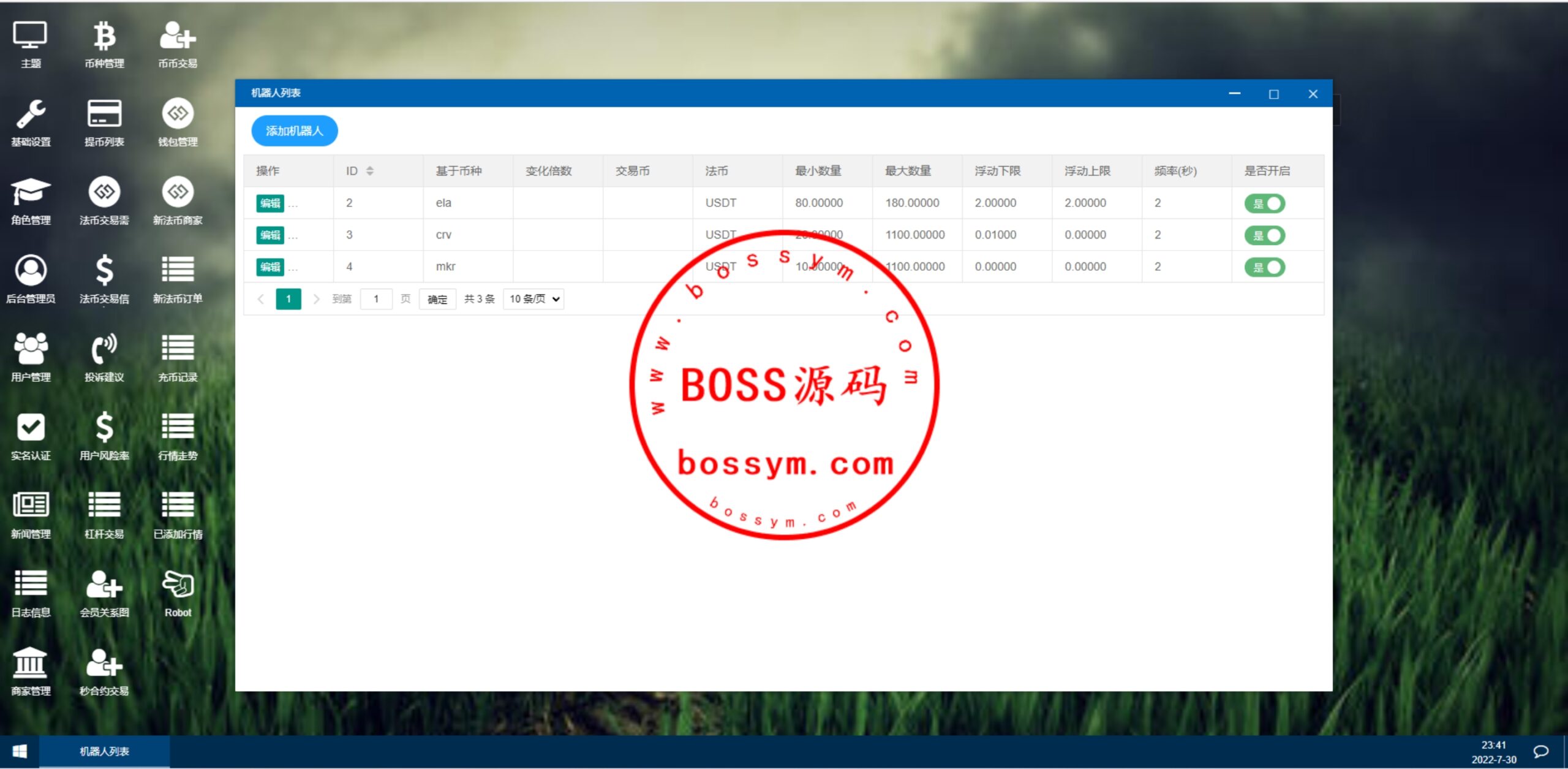Open 新闻管理 newspaper icon
The image size is (1568, 769).
[x=31, y=515]
